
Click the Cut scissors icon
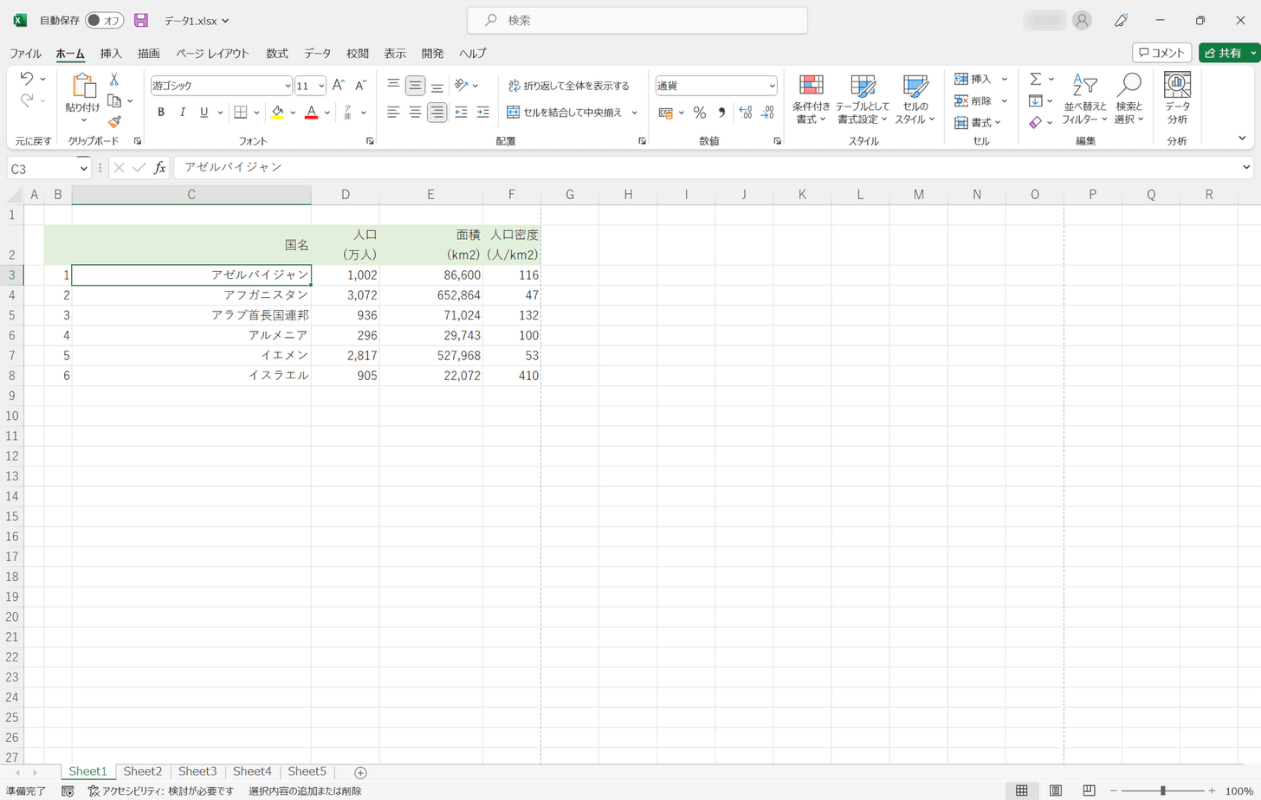coord(114,80)
